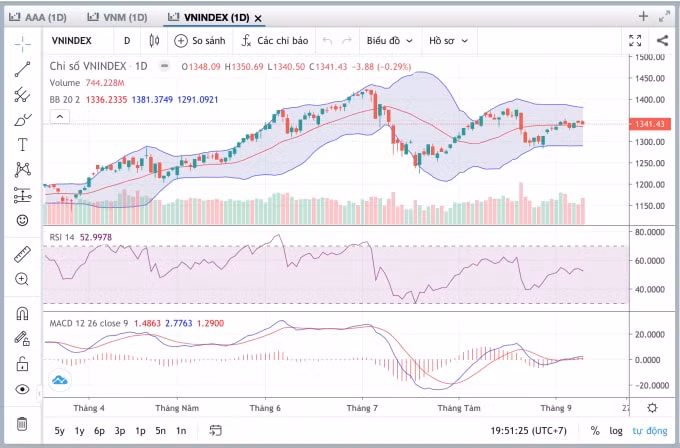680x448 pixels.
Task: Toggle log scale mode
Action: [616, 431]
